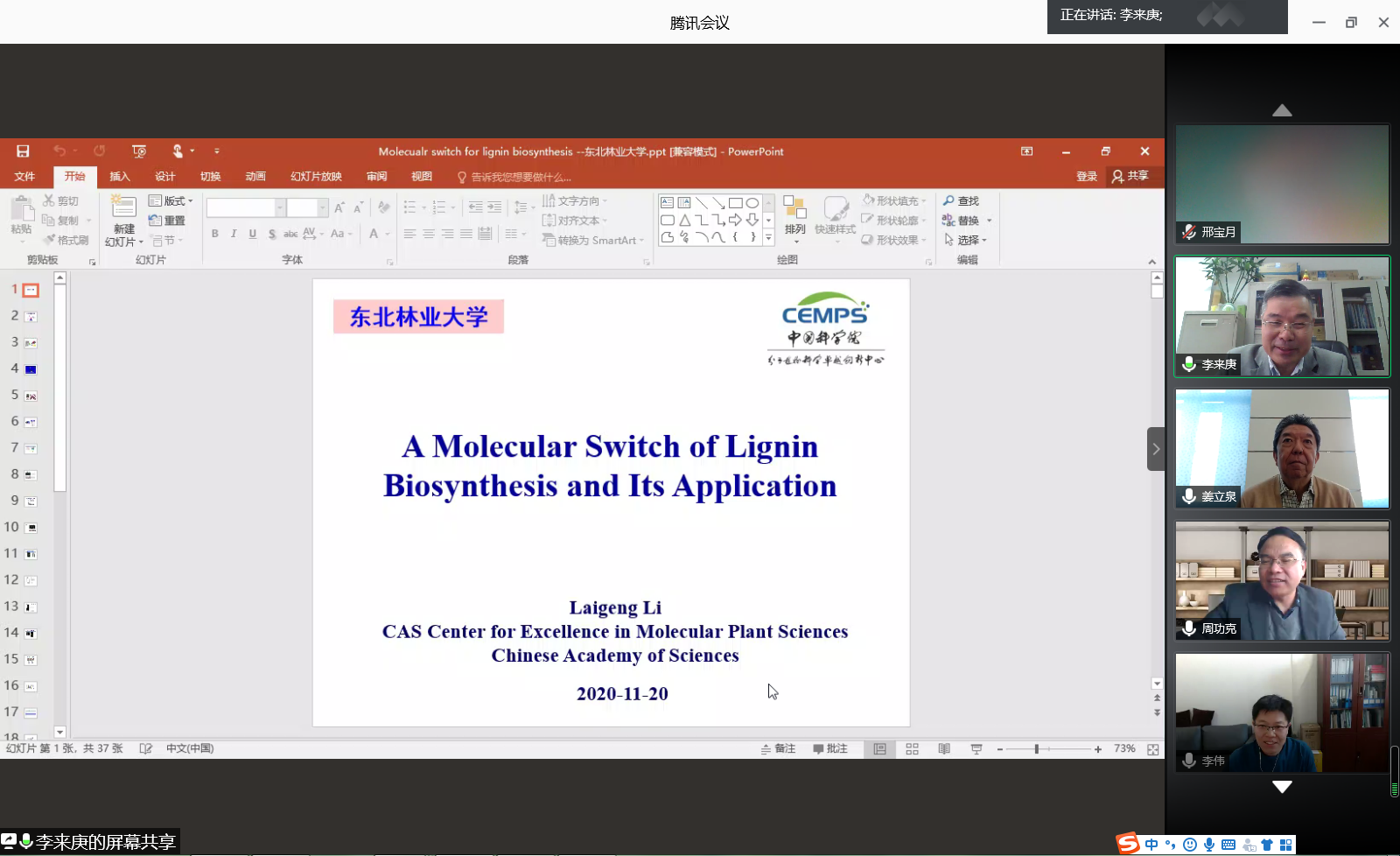Image resolution: width=1400 pixels, height=856 pixels.
Task: Open Reading View from status bar
Action: pos(944,749)
